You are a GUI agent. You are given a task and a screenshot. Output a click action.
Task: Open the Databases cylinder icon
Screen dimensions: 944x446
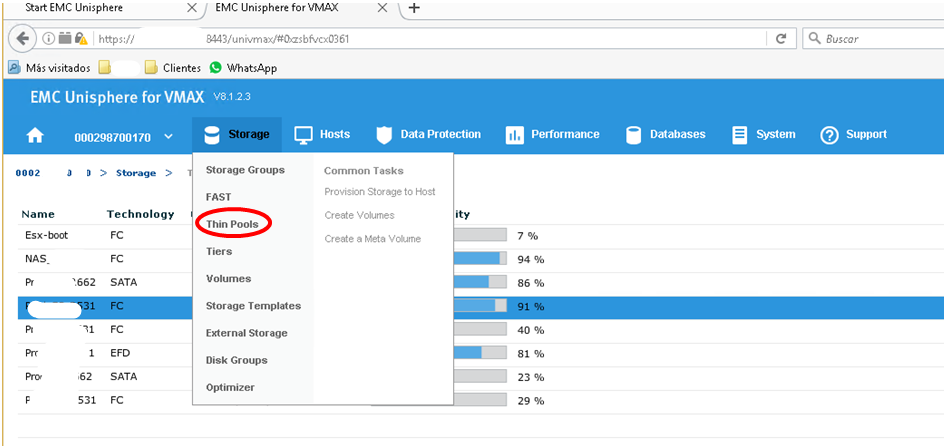633,135
